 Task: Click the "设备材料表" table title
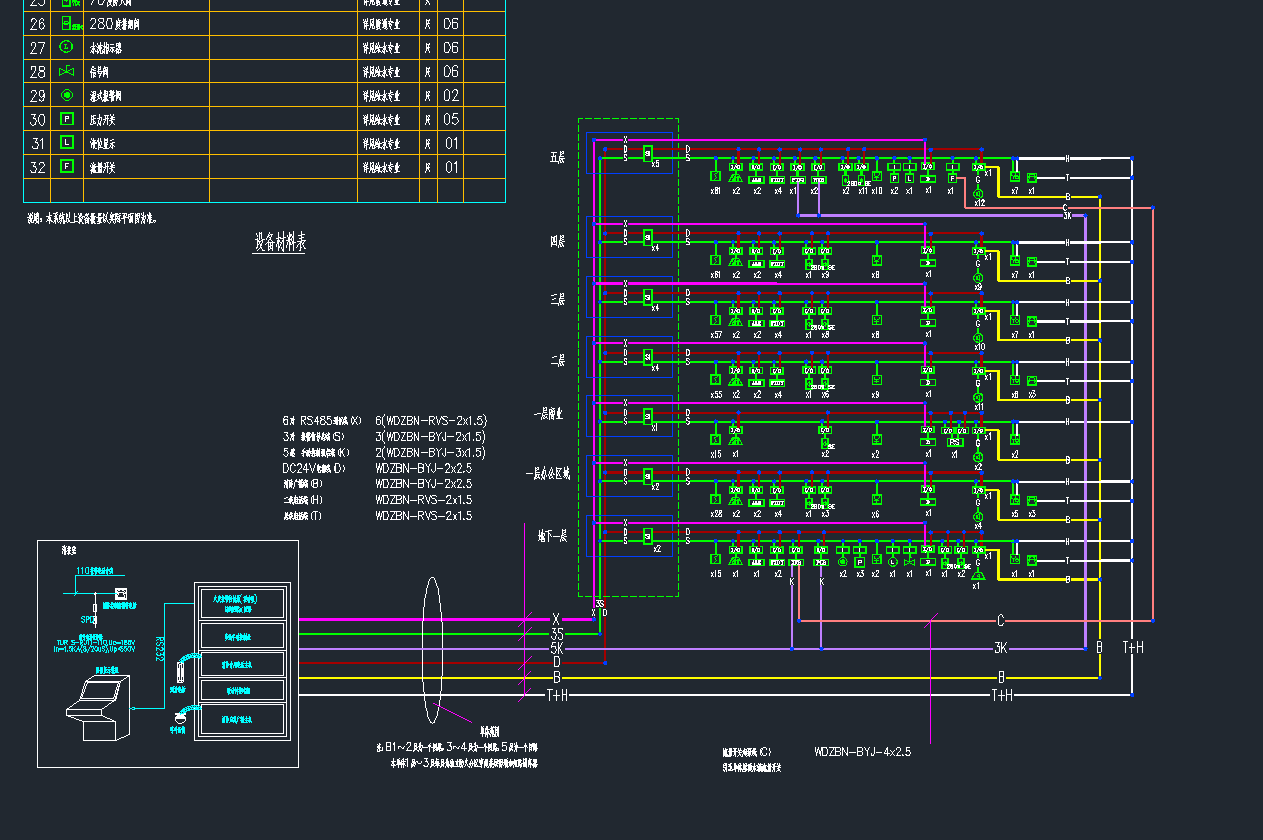click(x=279, y=243)
